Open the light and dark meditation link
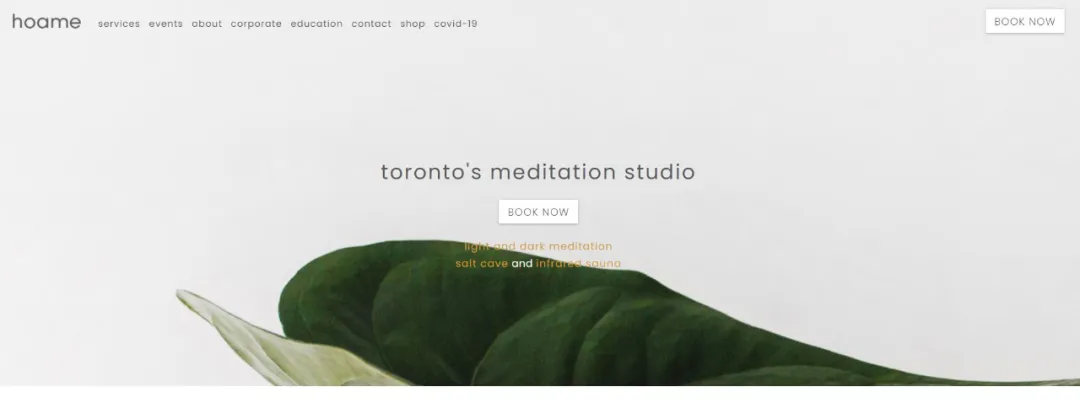The width and height of the screenshot is (1080, 419). [x=538, y=246]
